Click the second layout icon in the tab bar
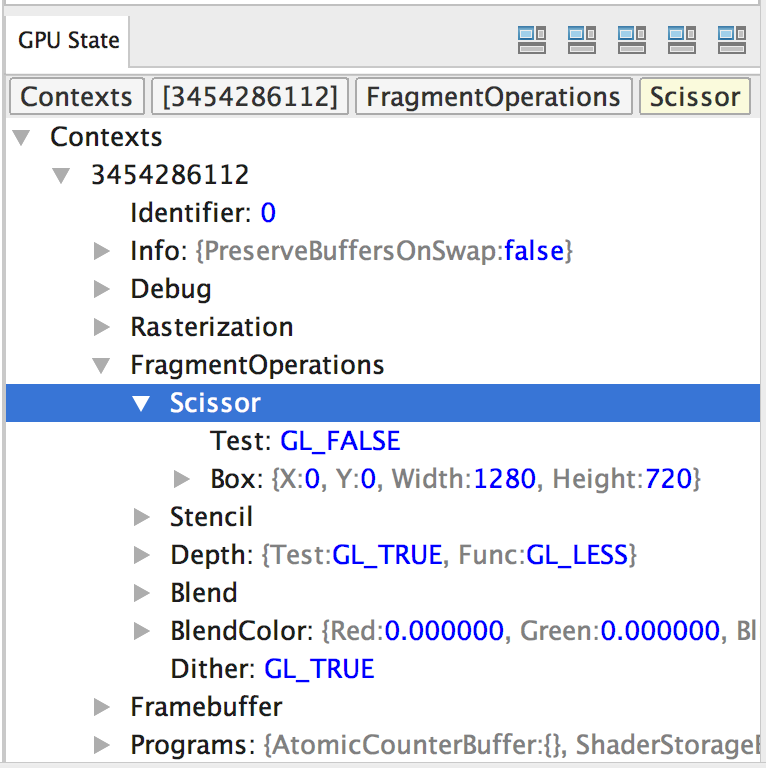 582,39
